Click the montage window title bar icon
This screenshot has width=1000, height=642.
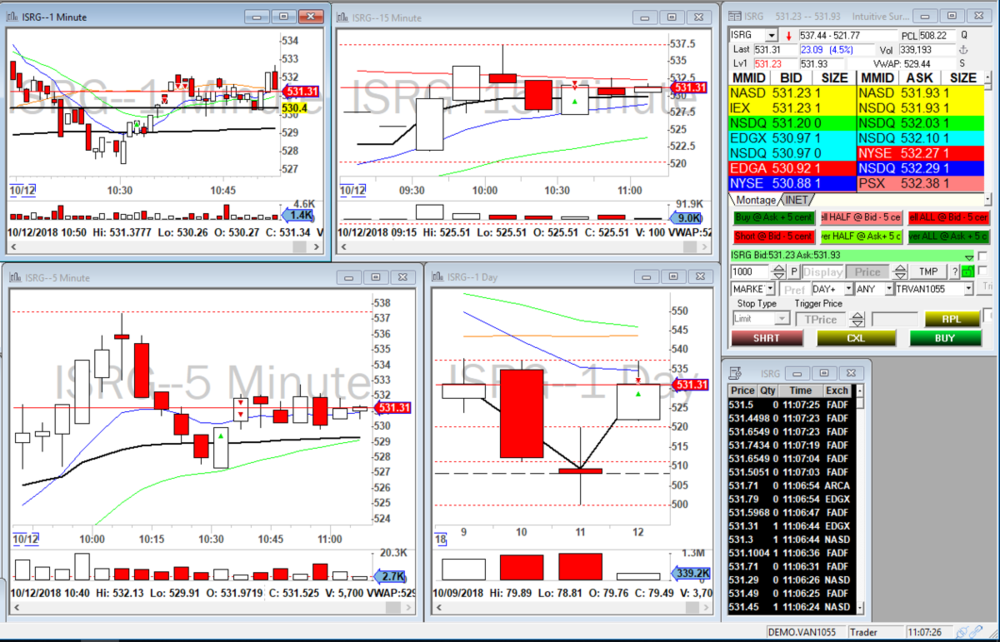[735, 17]
